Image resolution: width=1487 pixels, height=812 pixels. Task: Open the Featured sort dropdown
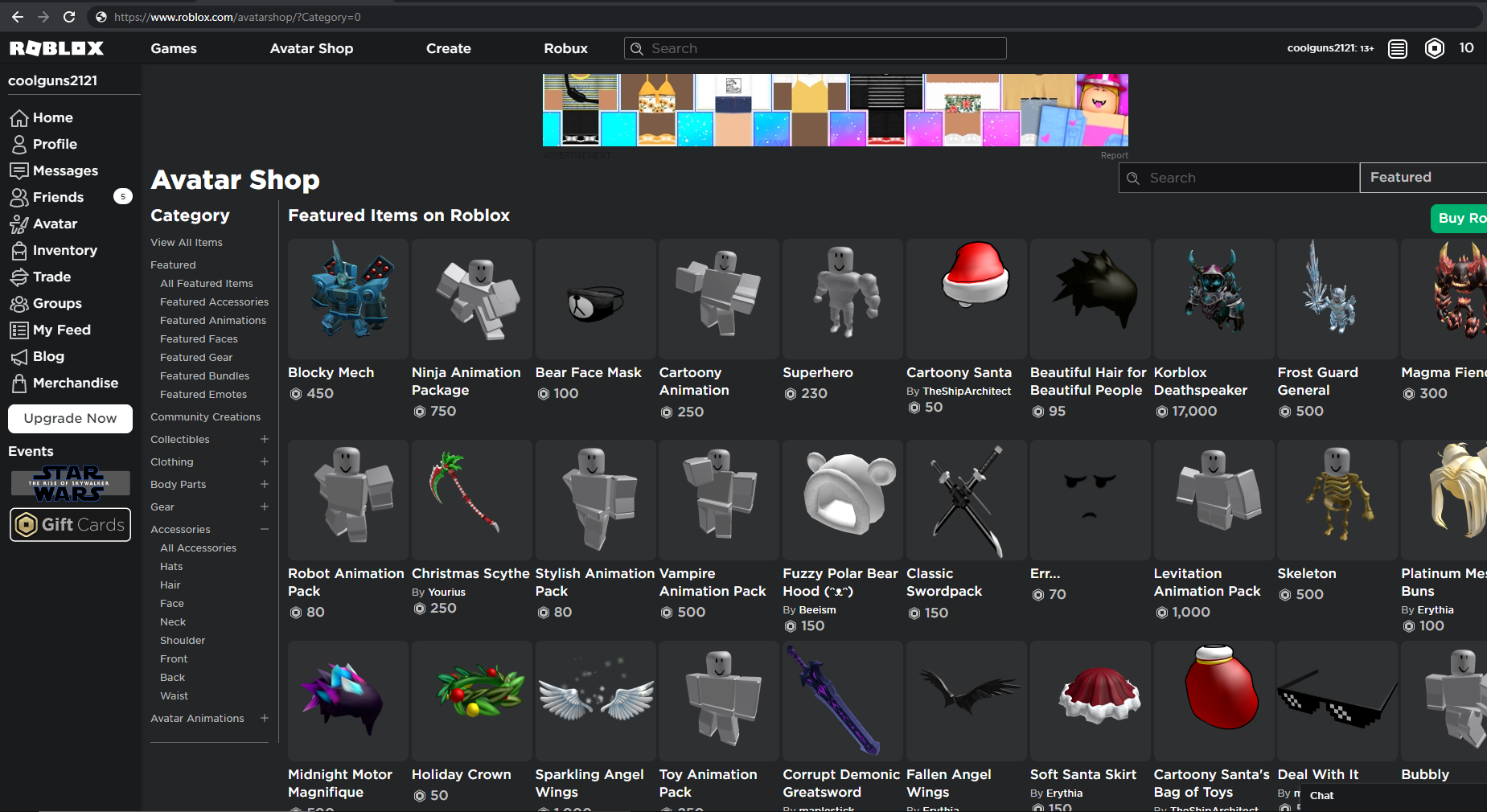click(x=1422, y=178)
